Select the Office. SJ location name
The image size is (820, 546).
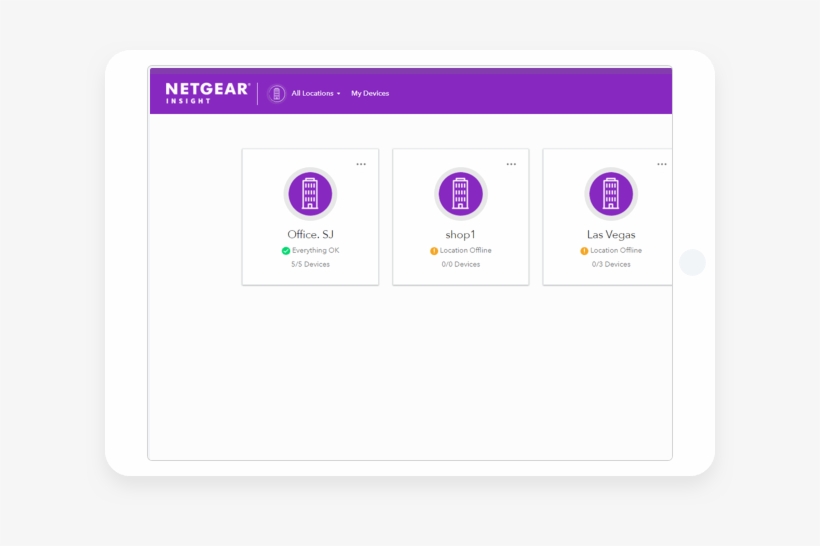(x=310, y=234)
